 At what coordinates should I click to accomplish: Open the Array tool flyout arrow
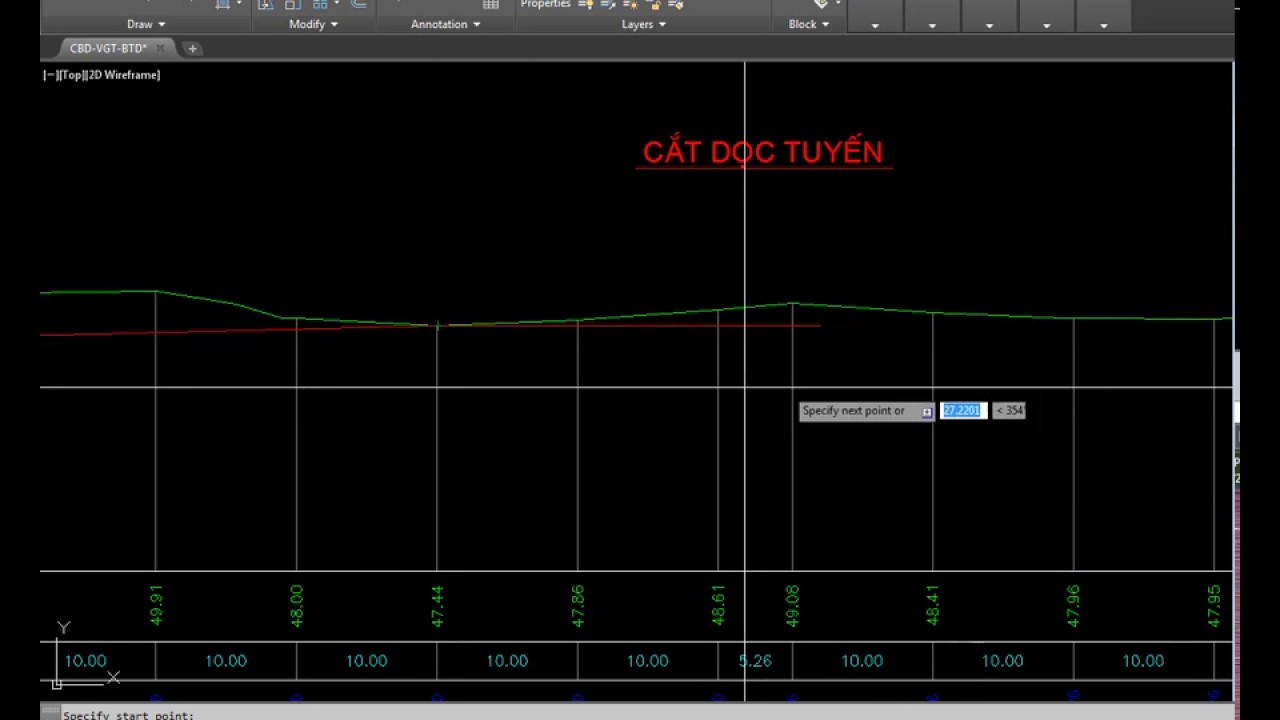pyautogui.click(x=337, y=4)
